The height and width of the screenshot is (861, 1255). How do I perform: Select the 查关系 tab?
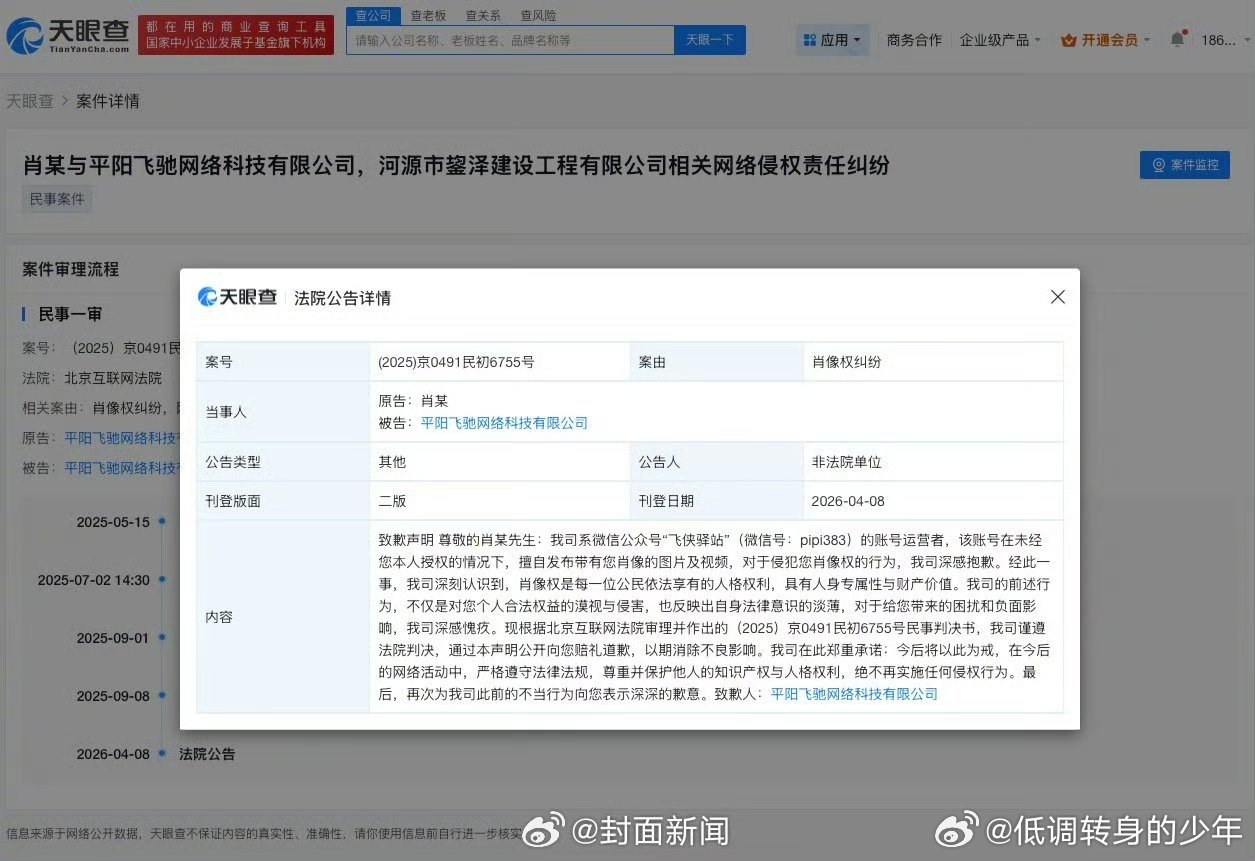click(x=482, y=15)
